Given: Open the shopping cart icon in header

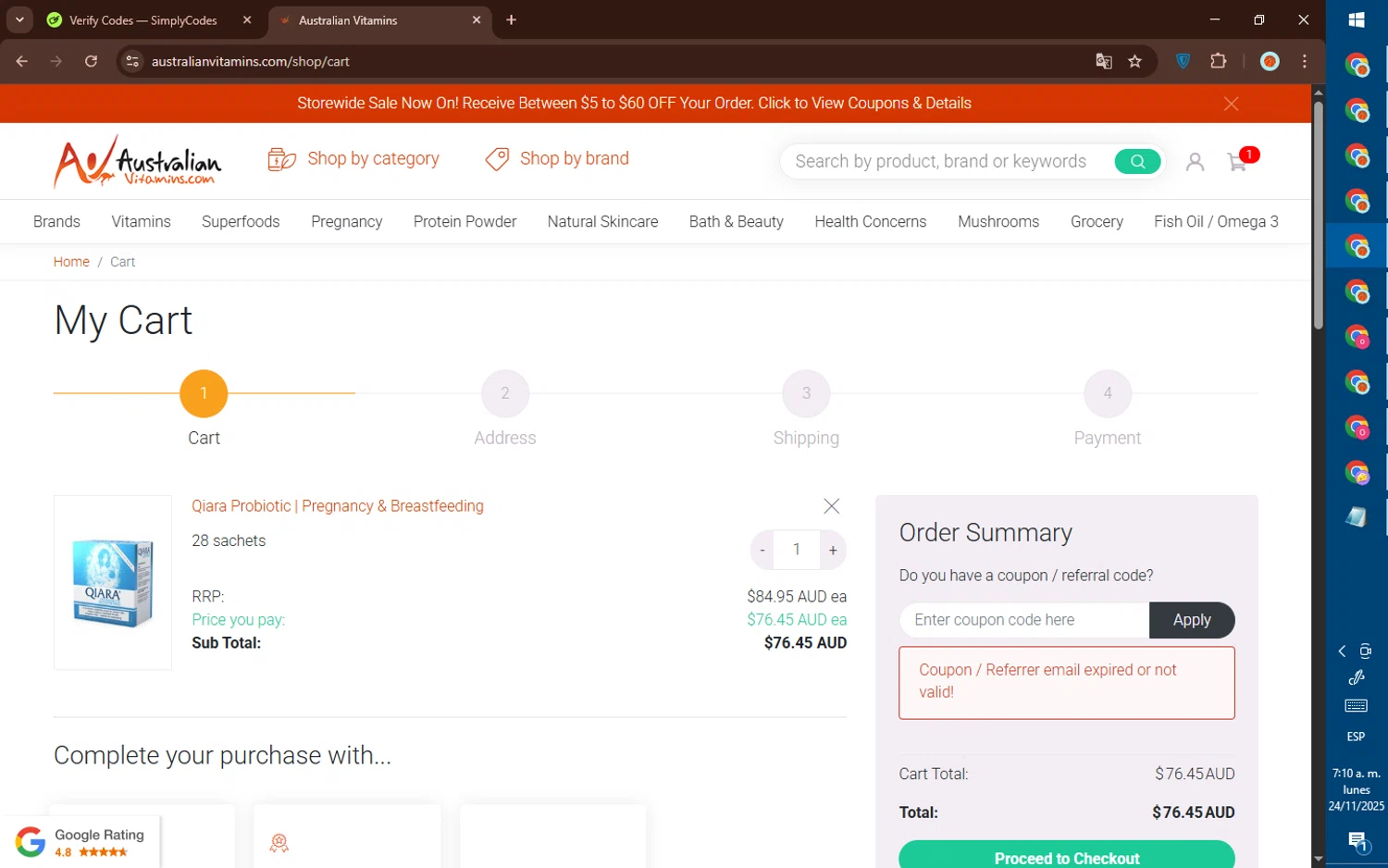Looking at the screenshot, I should (1237, 162).
